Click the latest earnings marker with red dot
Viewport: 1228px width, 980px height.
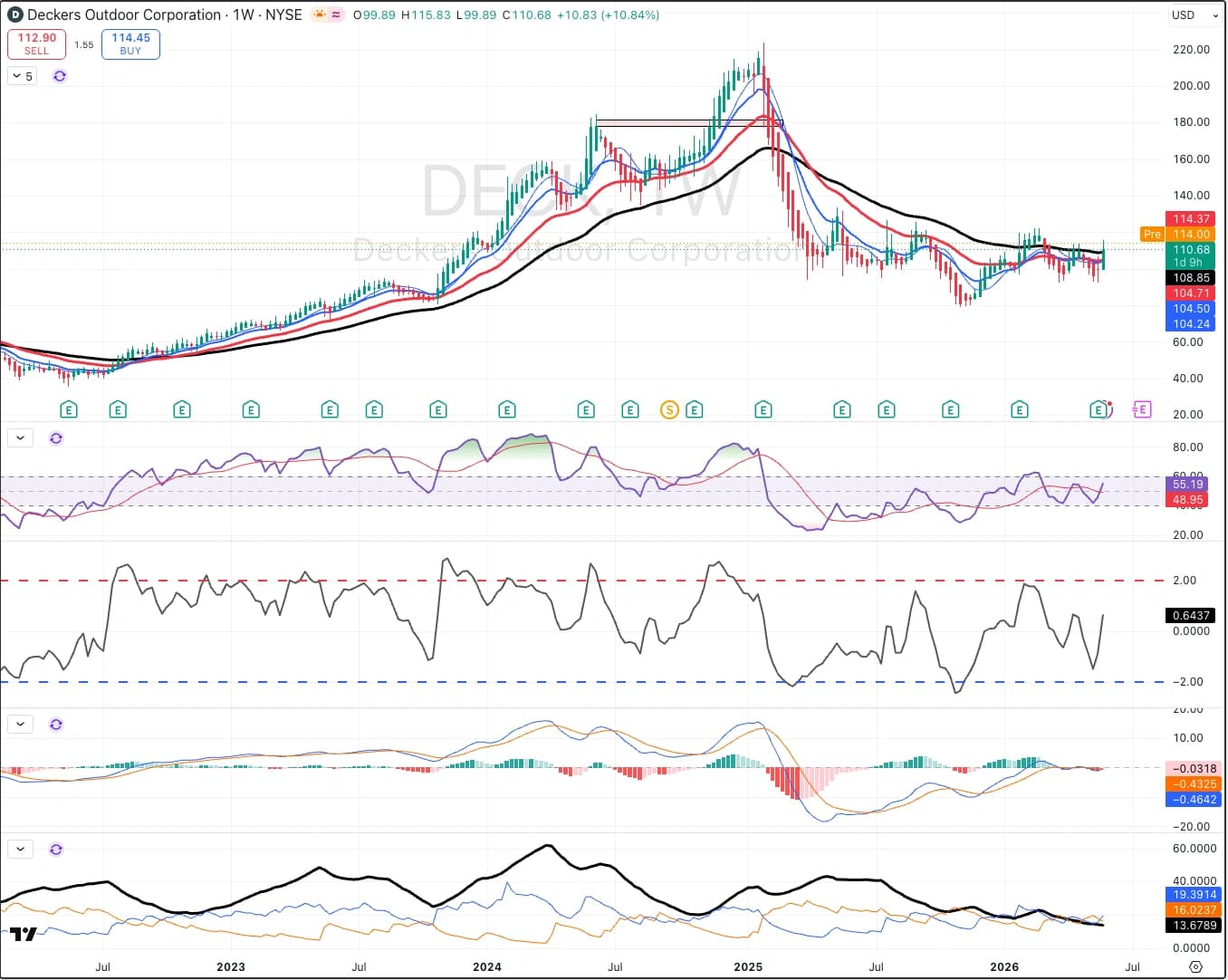coord(1100,410)
